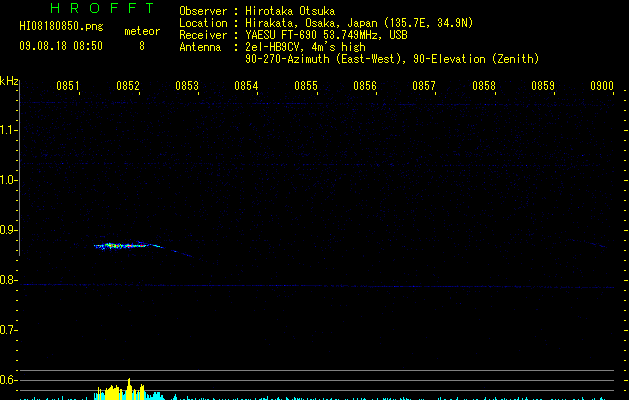The height and width of the screenshot is (400, 629).
Task: Click the Receiver YAESU FT-690 line
Action: 293,35
